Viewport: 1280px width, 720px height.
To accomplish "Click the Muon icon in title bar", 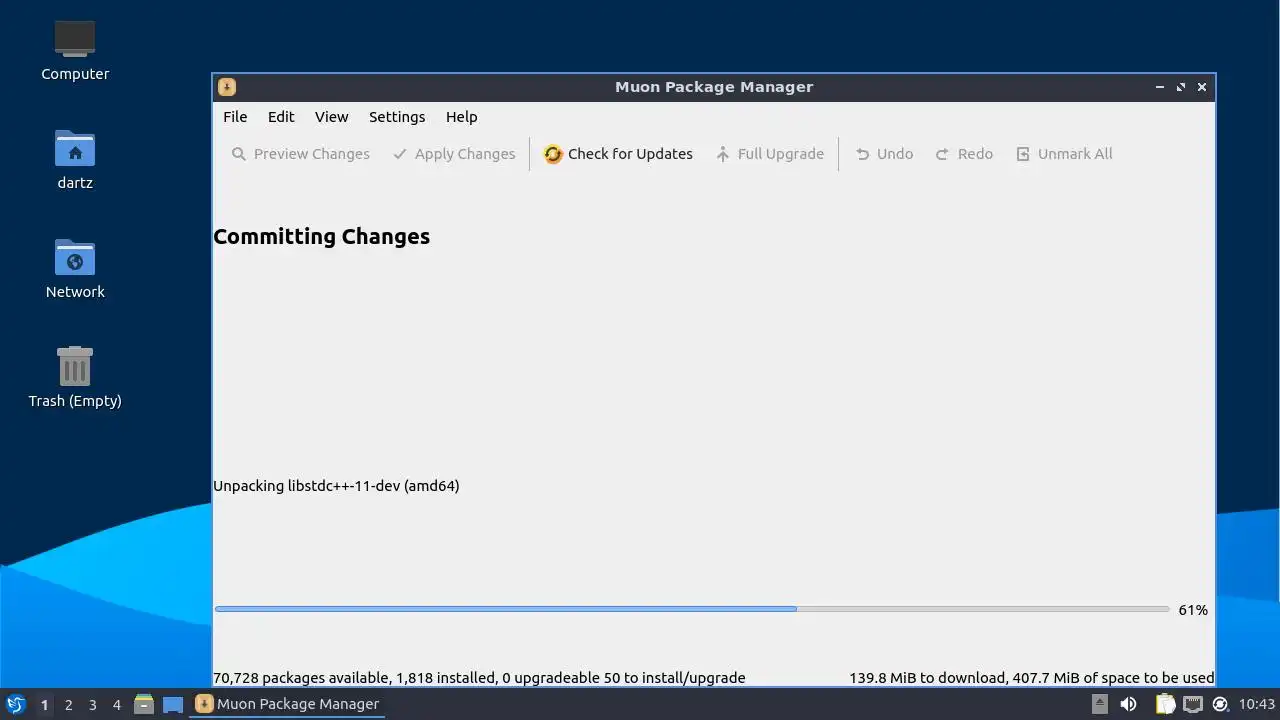I will (x=227, y=87).
